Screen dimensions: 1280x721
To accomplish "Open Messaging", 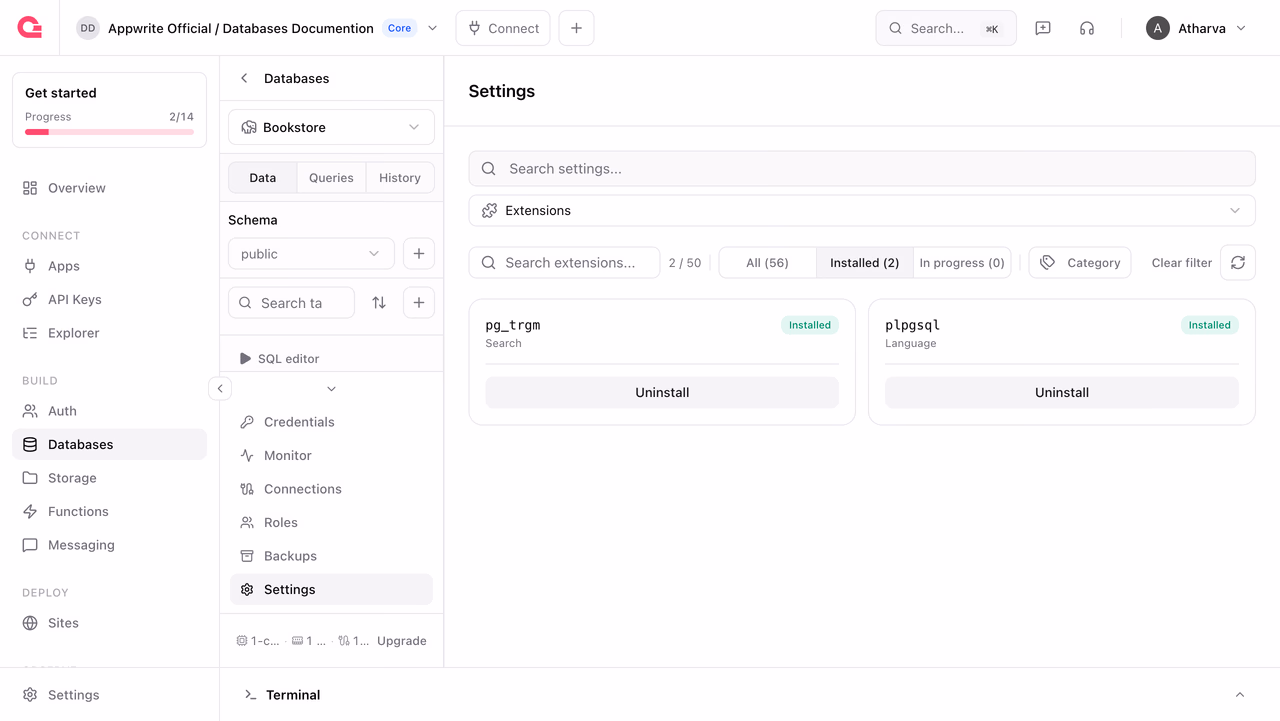I will tap(109, 545).
